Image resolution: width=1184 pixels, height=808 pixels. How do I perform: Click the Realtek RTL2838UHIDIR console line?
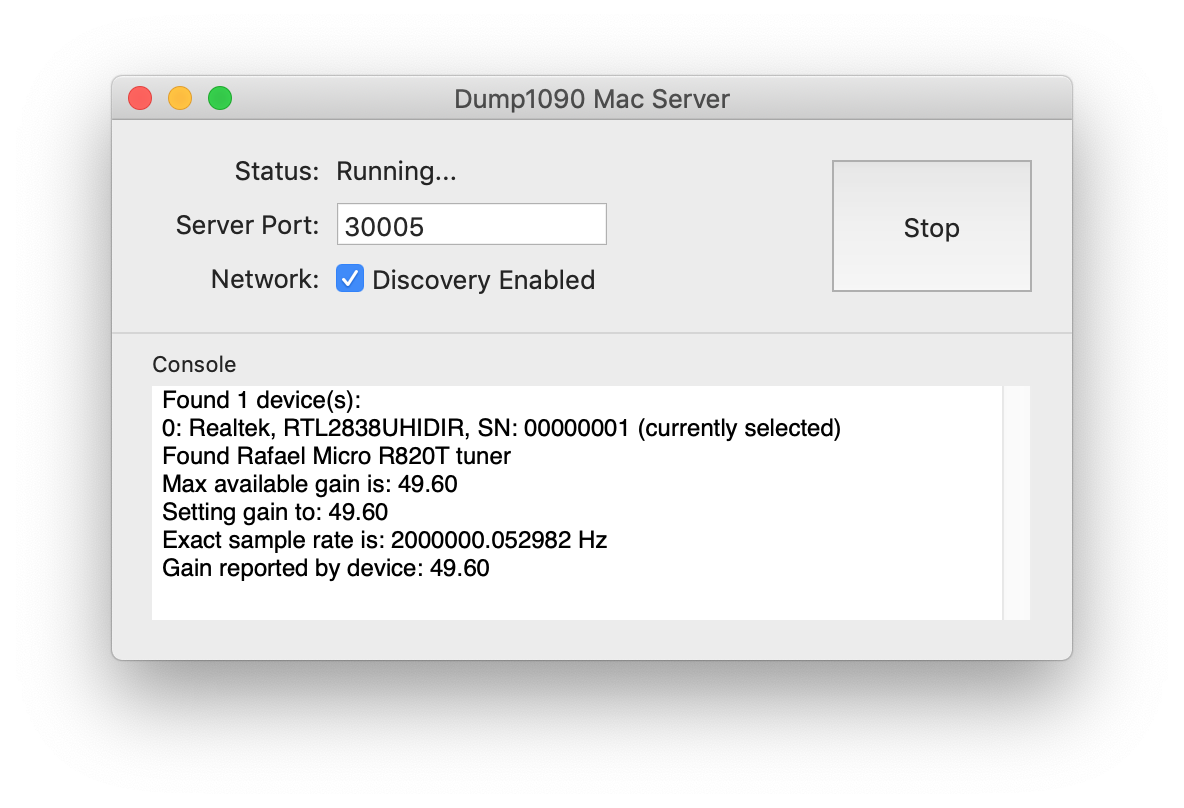[x=500, y=429]
